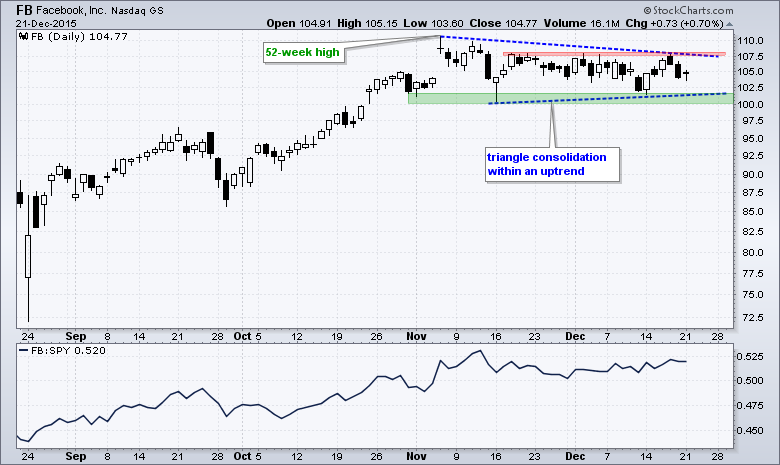Click the 'Nasdaq GS' exchange label

[137, 10]
